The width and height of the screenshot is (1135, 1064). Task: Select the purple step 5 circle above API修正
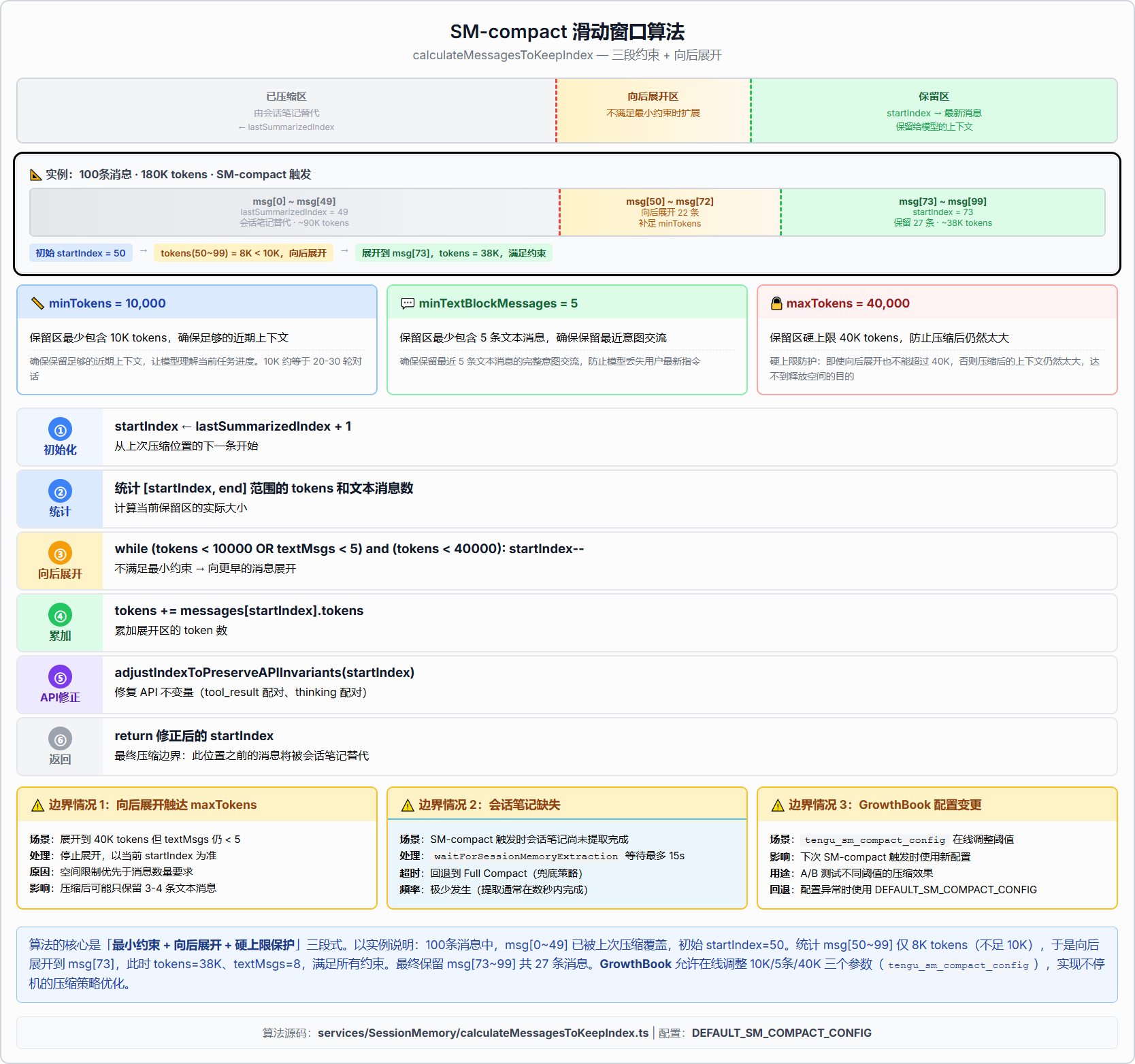[x=60, y=677]
